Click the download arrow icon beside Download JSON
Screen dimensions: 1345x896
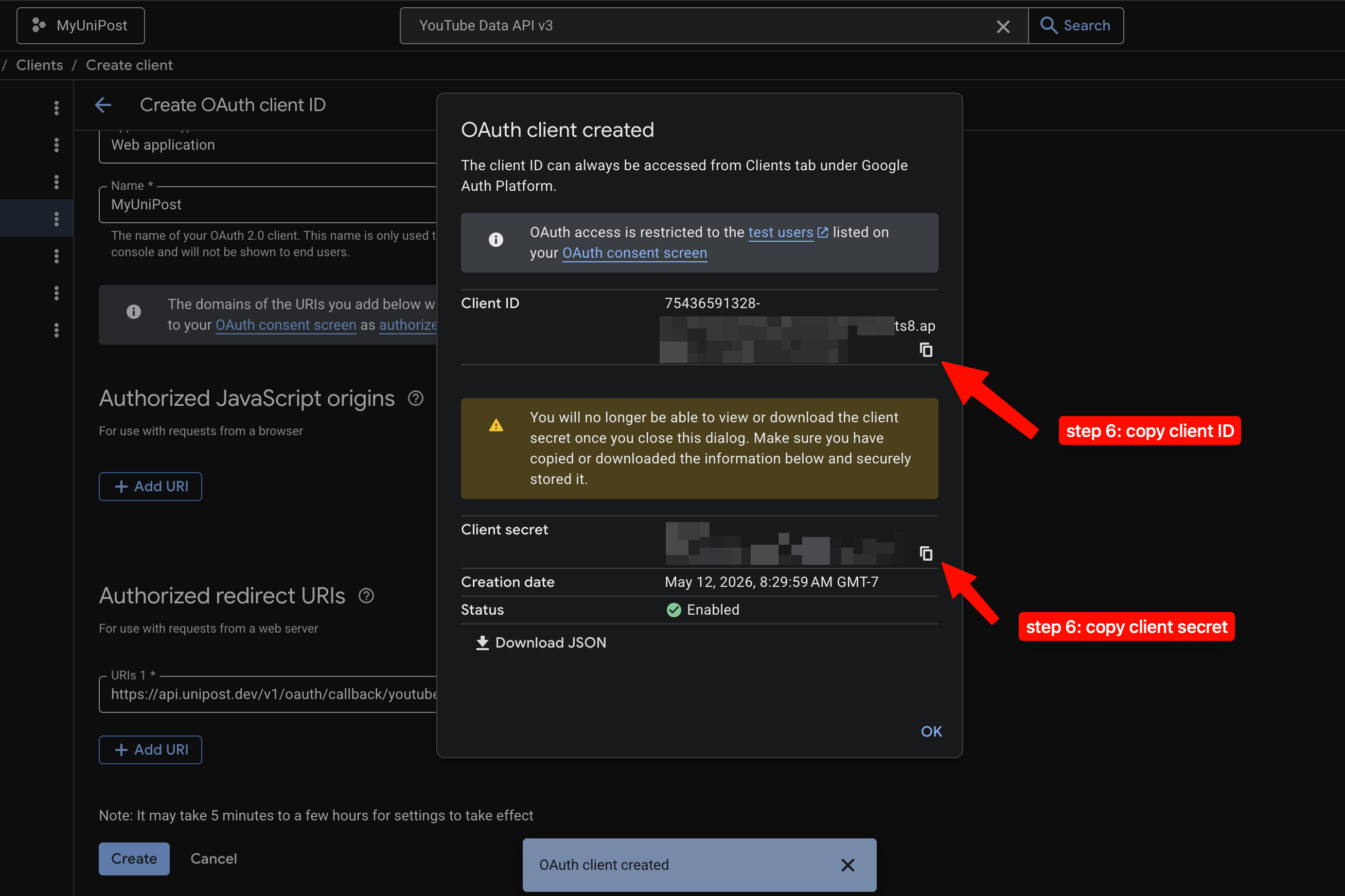tap(483, 643)
